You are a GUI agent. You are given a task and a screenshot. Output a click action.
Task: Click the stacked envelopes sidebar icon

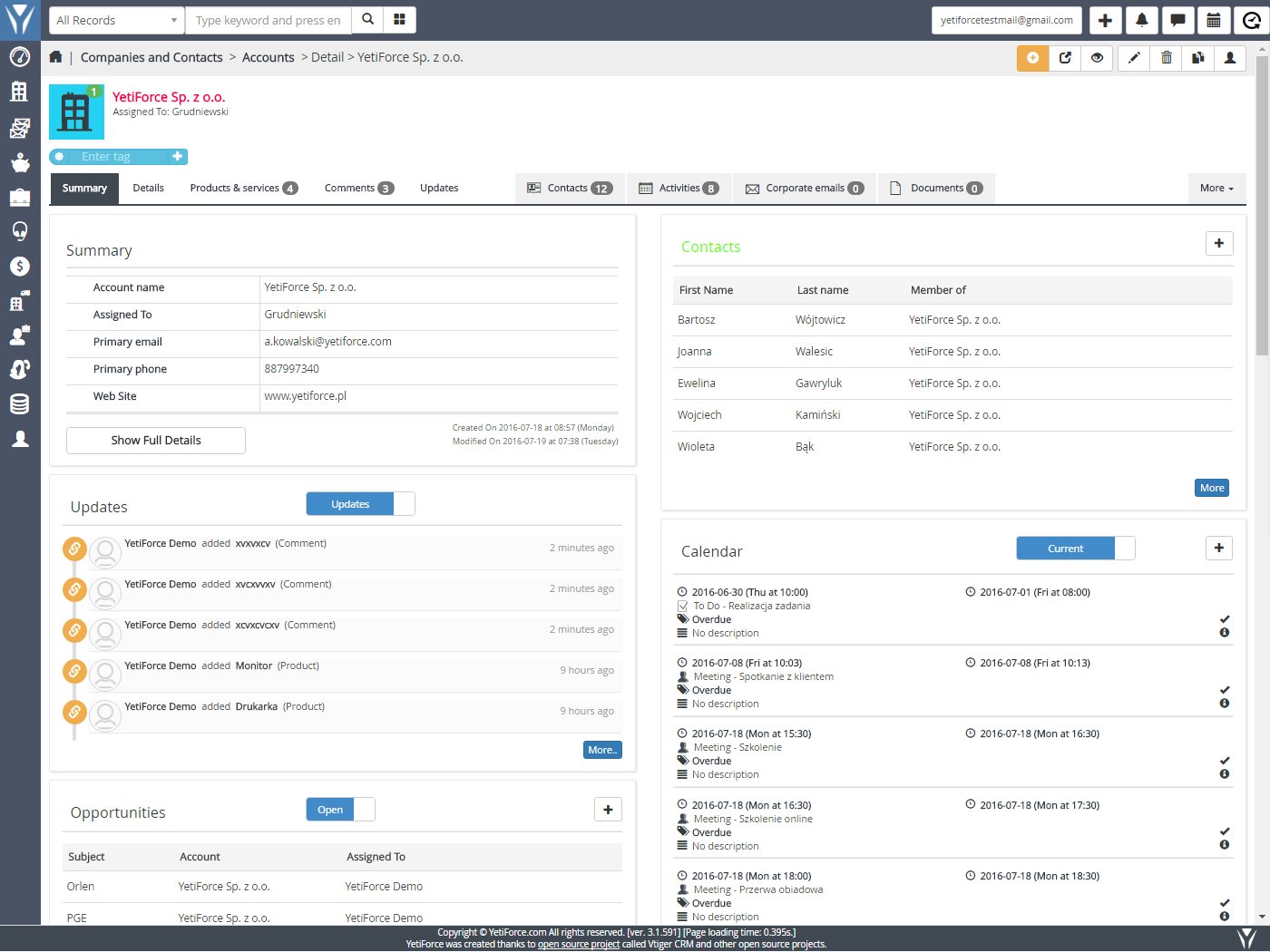(x=20, y=128)
